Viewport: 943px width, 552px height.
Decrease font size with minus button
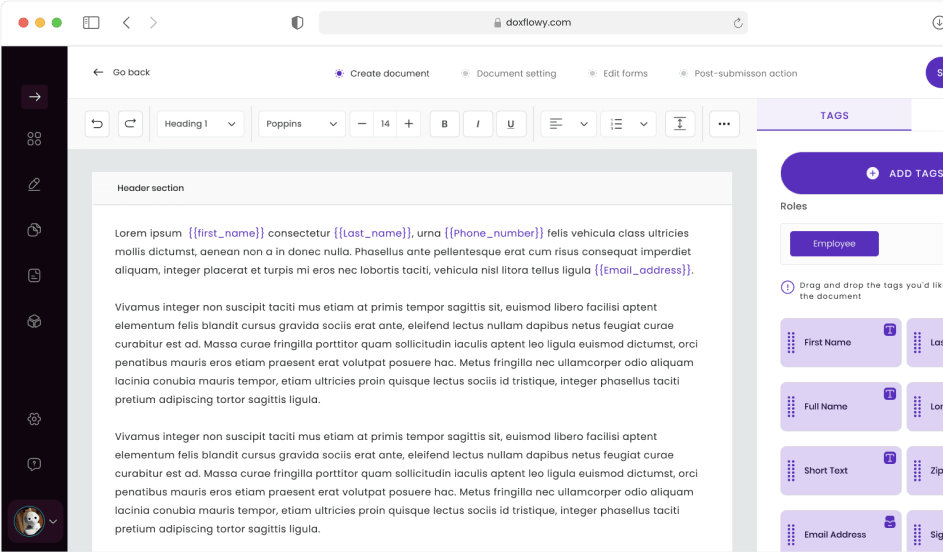tap(361, 124)
